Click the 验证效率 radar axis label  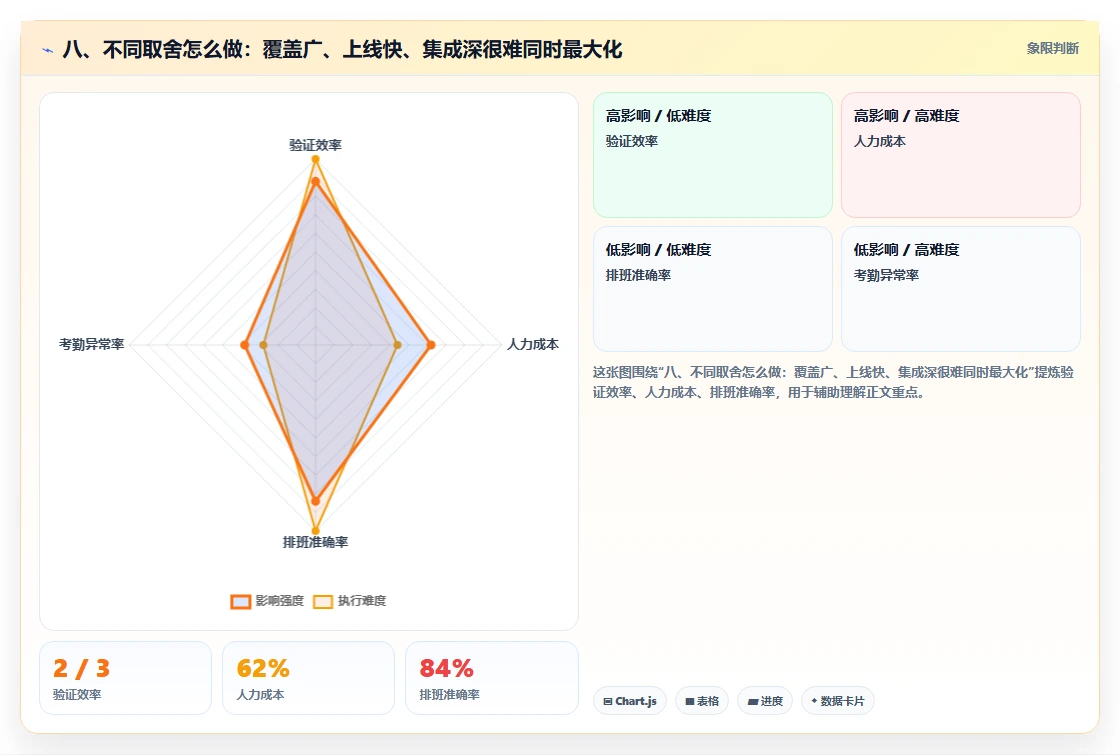tap(315, 145)
